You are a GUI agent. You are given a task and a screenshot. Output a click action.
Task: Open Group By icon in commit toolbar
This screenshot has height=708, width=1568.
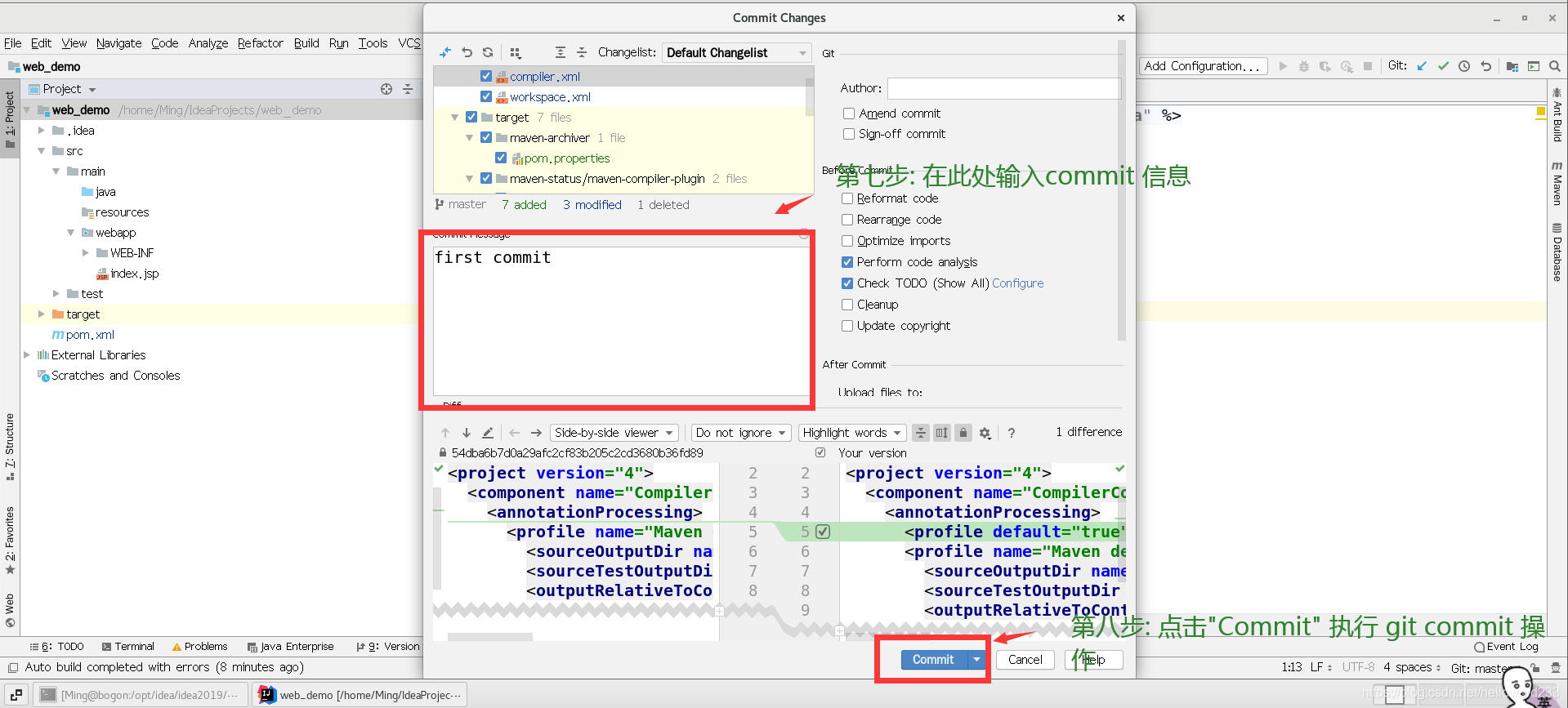coord(516,52)
